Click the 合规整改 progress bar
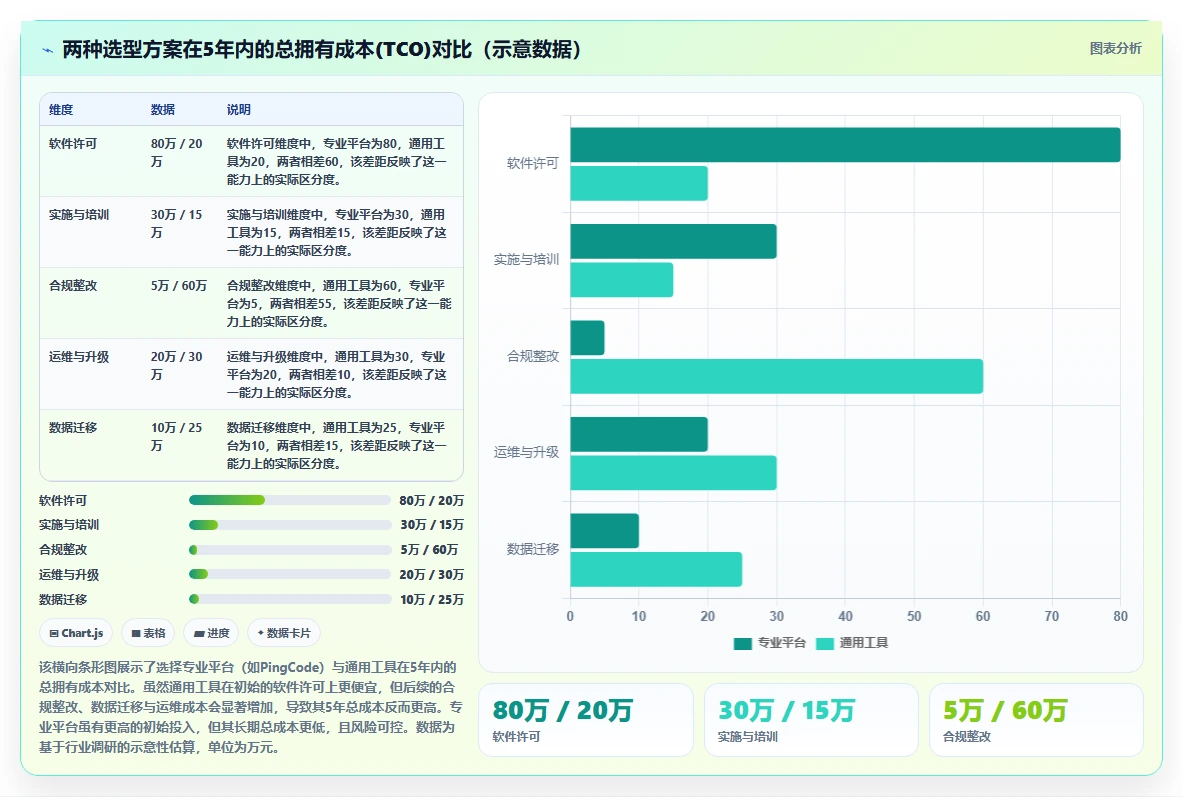 coord(290,550)
